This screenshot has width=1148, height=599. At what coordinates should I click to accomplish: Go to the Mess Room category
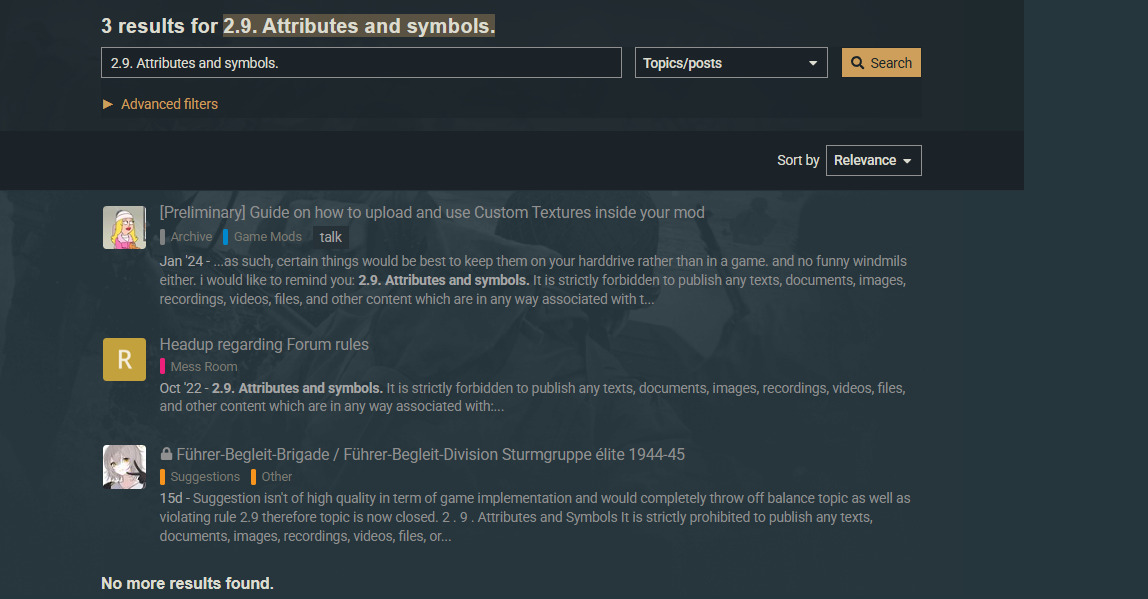coord(203,367)
